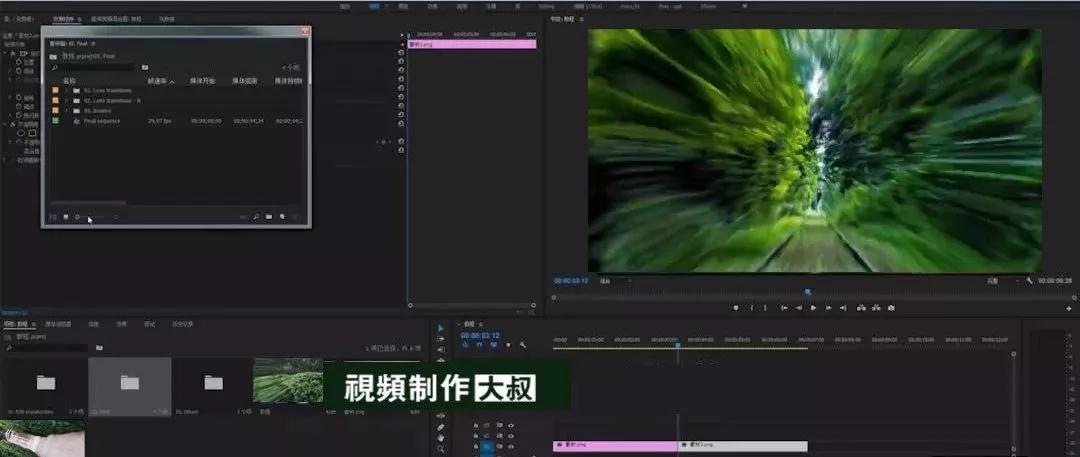The width and height of the screenshot is (1080, 457).
Task: Open timeline display settings wrench
Action: click(523, 345)
